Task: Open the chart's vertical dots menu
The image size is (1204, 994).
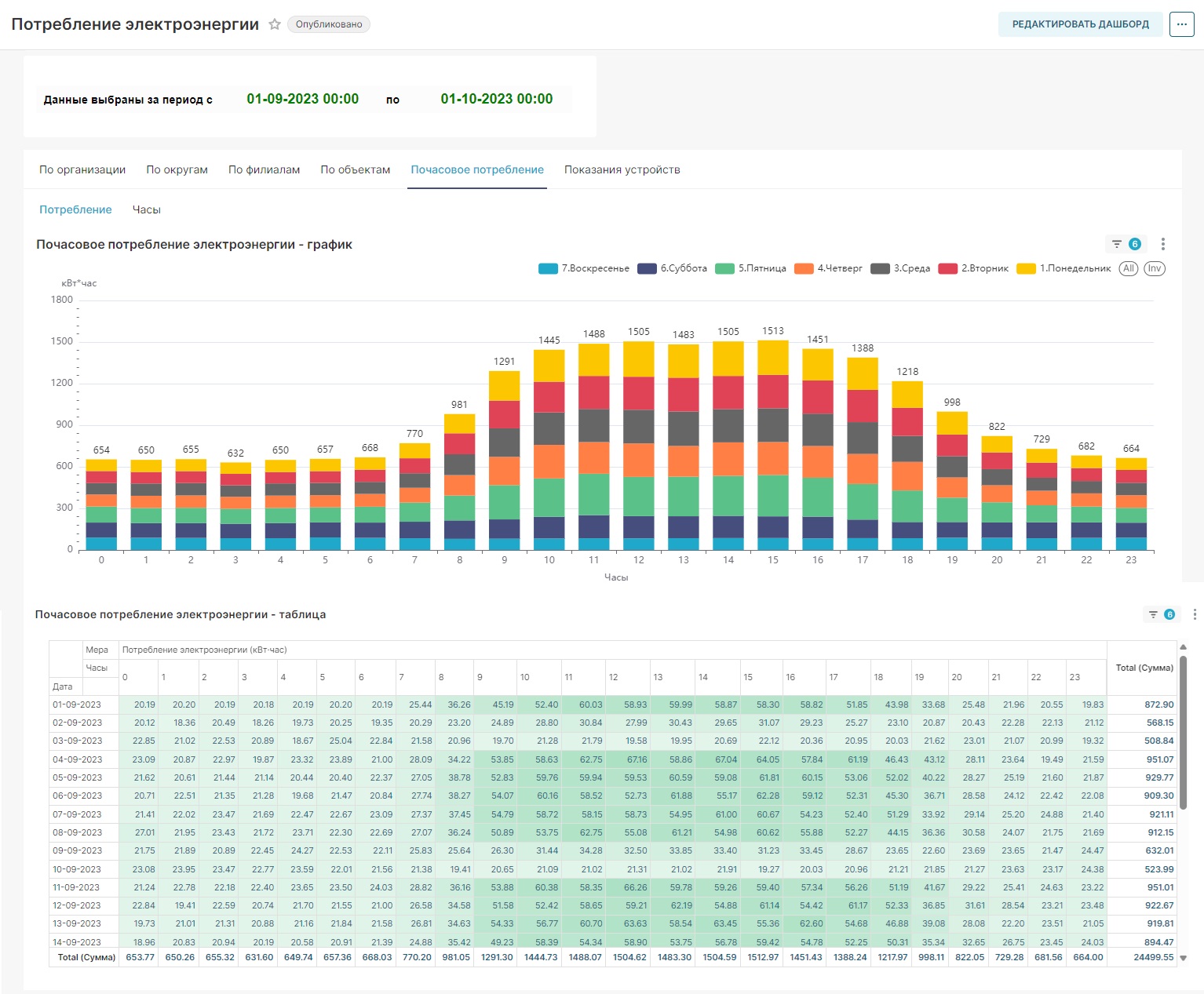Action: pos(1163,244)
